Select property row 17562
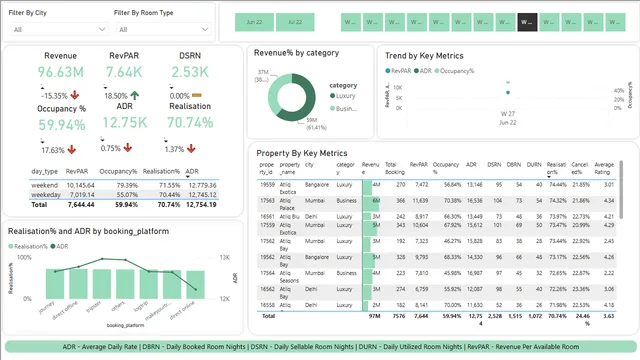Screen dimensions: 640x360 click(x=436, y=244)
